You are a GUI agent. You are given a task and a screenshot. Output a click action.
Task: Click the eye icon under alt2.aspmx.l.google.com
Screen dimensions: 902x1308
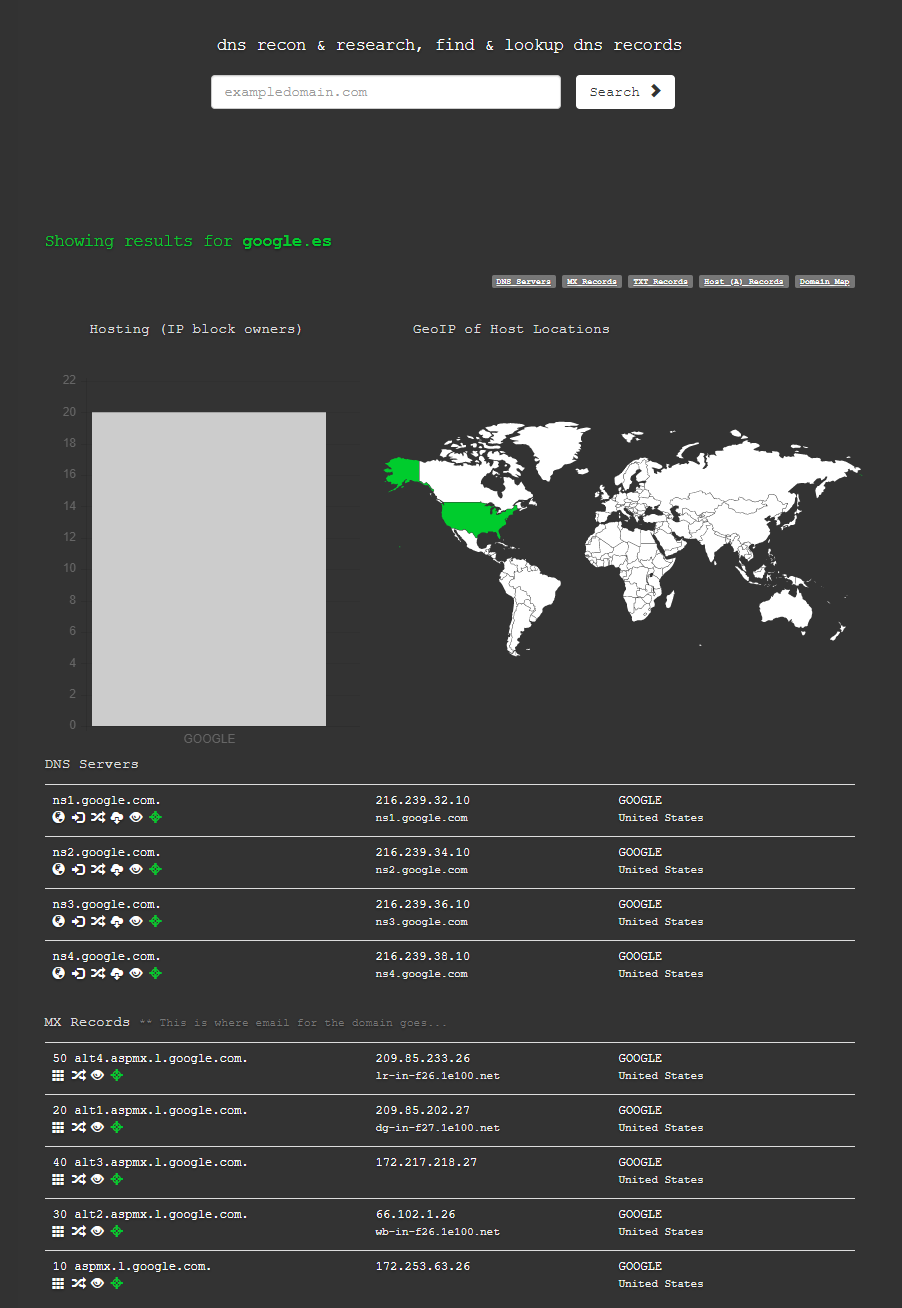tap(97, 1231)
